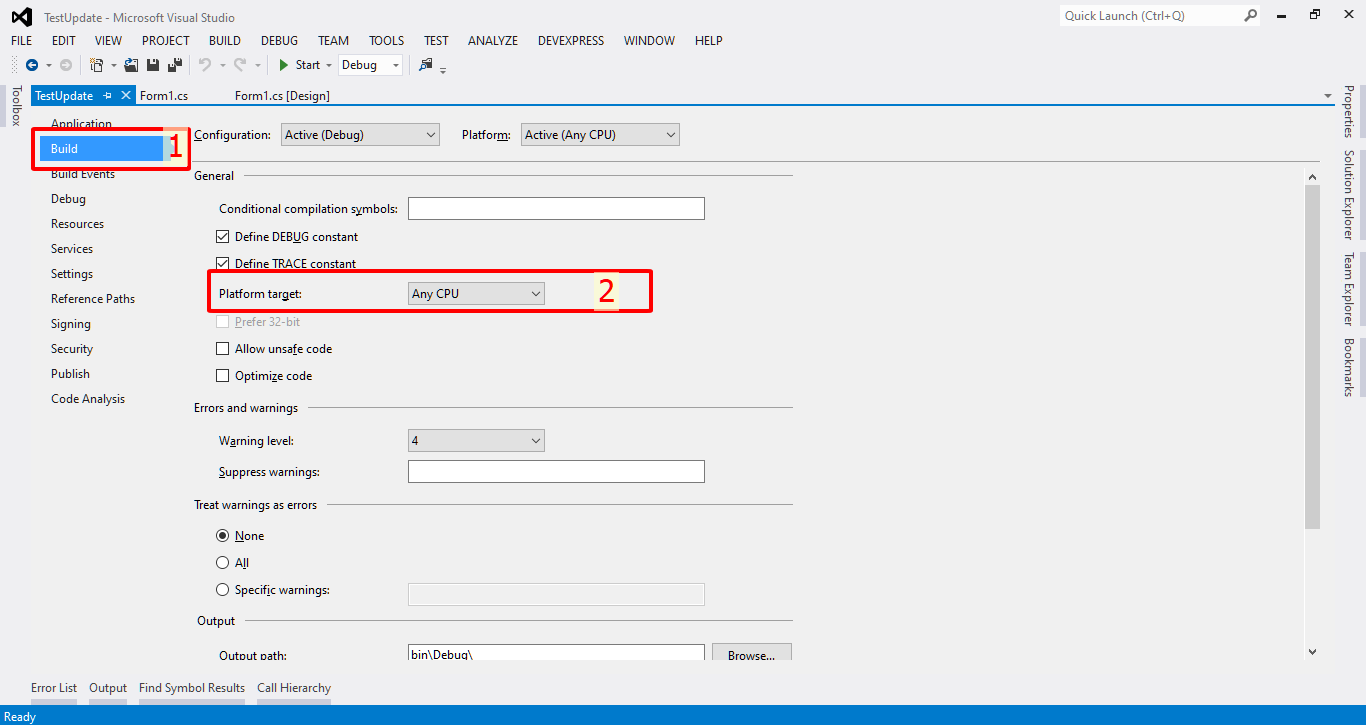Open the Configuration dropdown

[360, 135]
